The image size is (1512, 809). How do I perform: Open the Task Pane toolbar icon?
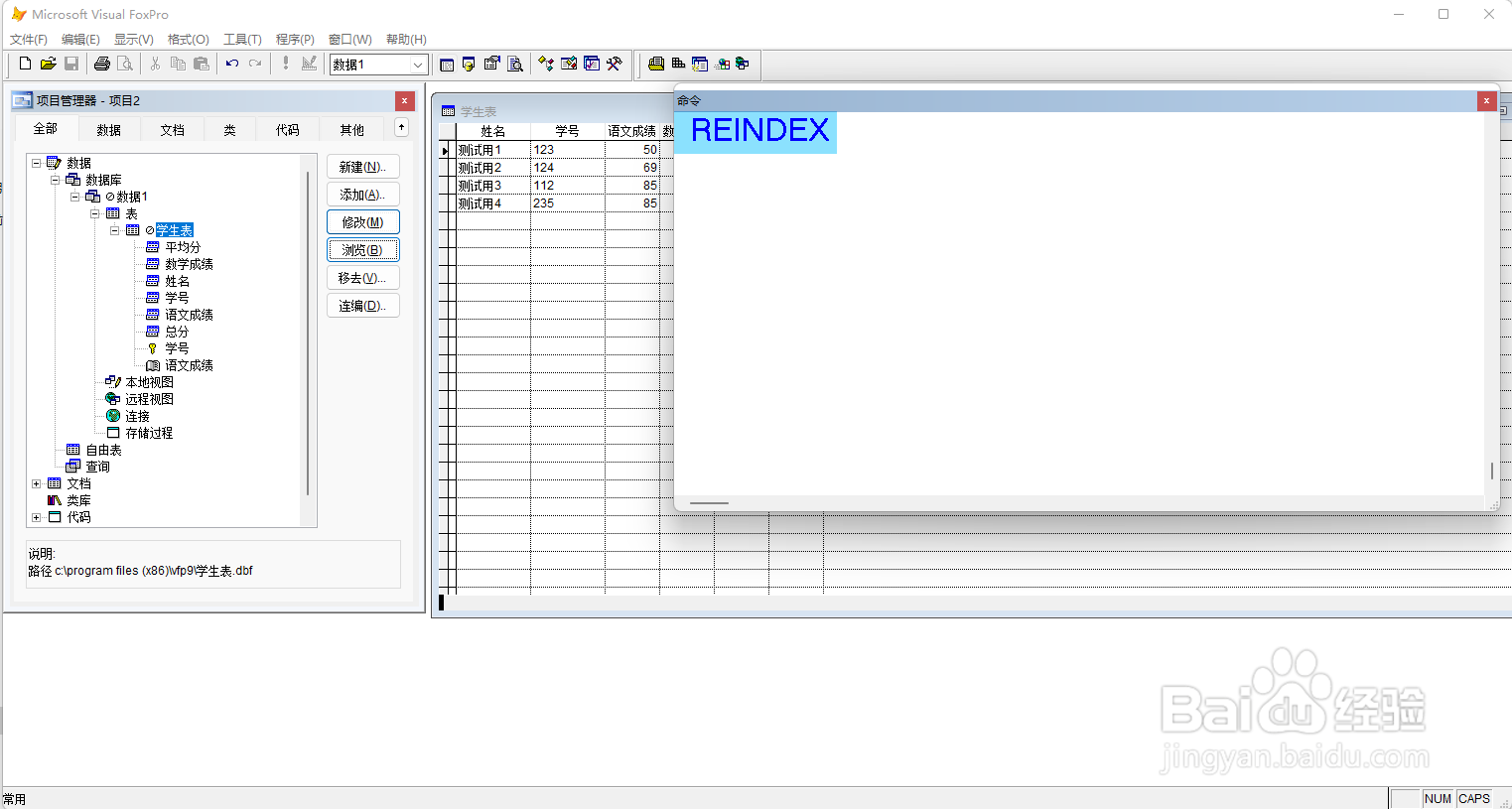point(592,64)
